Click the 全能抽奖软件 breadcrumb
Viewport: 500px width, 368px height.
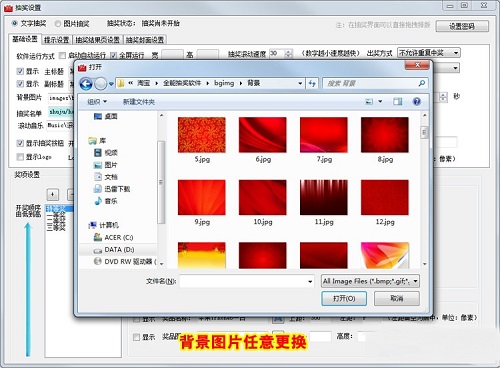182,83
